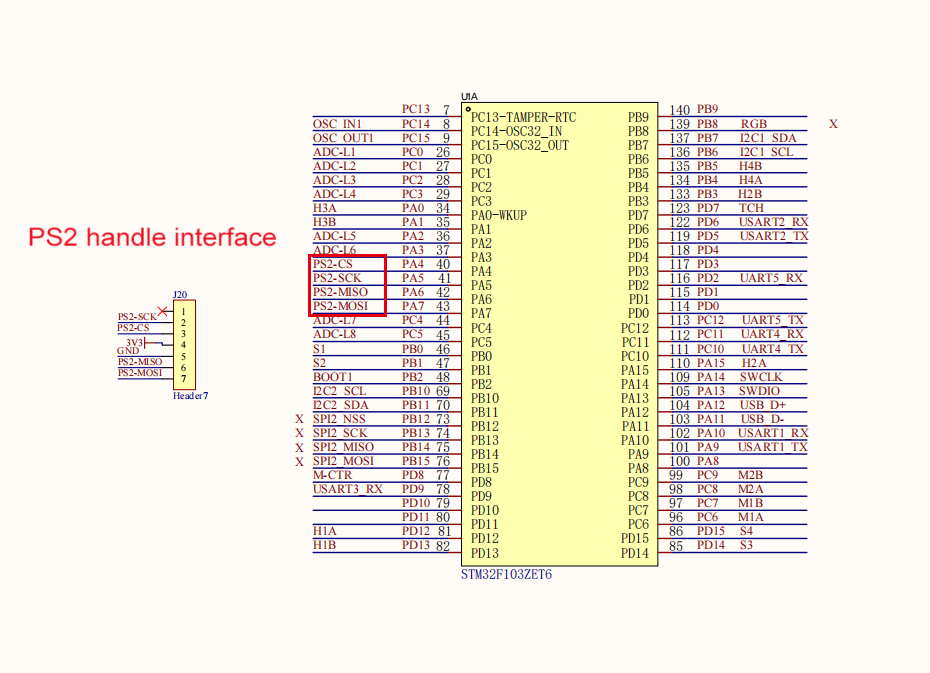
Task: Select the I2C2_SCL net label
Action: coord(339,391)
